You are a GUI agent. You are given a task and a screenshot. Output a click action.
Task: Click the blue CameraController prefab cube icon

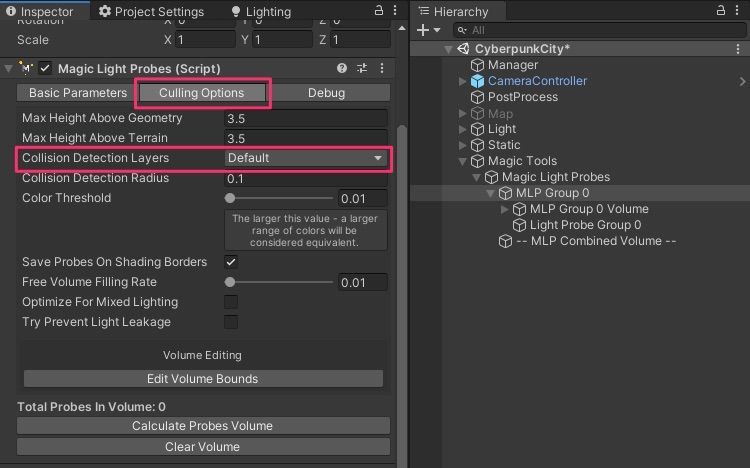tap(477, 81)
